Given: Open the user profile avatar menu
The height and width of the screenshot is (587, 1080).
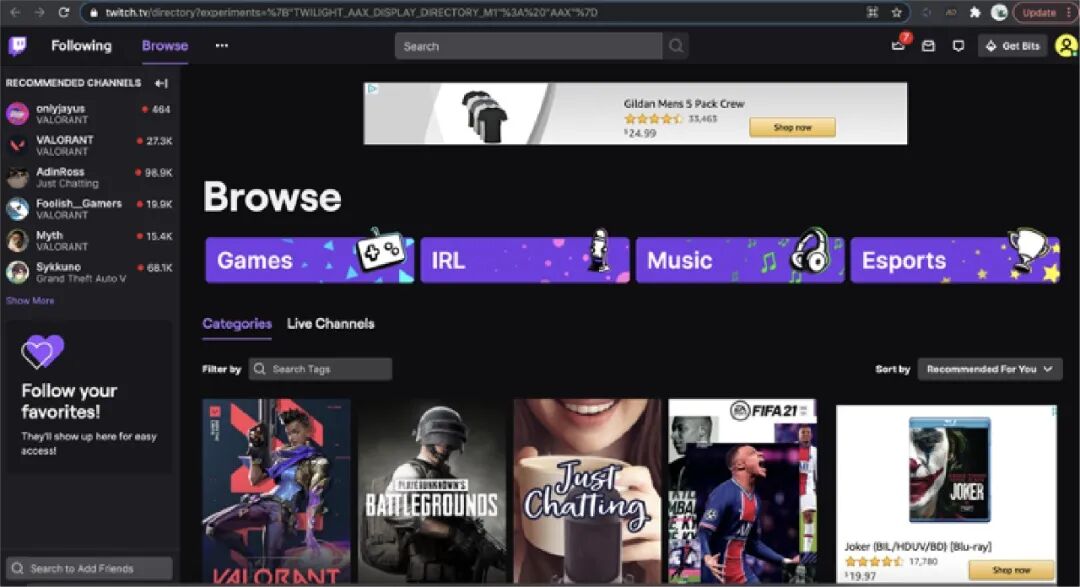Looking at the screenshot, I should (x=1066, y=46).
